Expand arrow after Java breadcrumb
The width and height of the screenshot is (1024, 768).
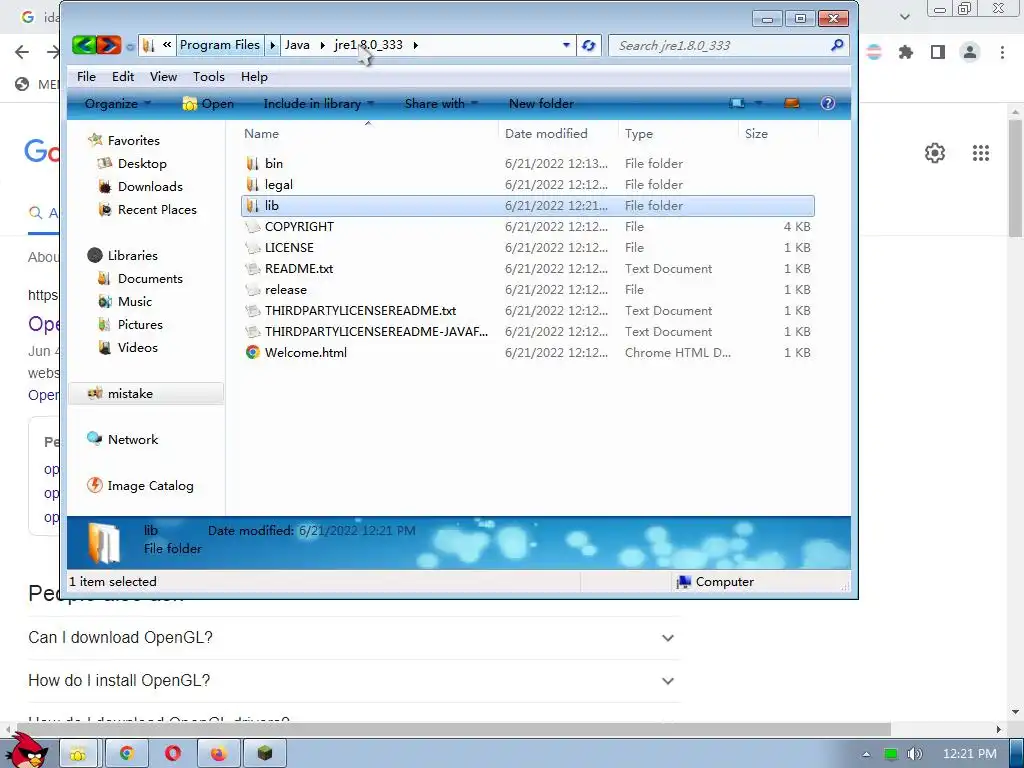pyautogui.click(x=323, y=45)
